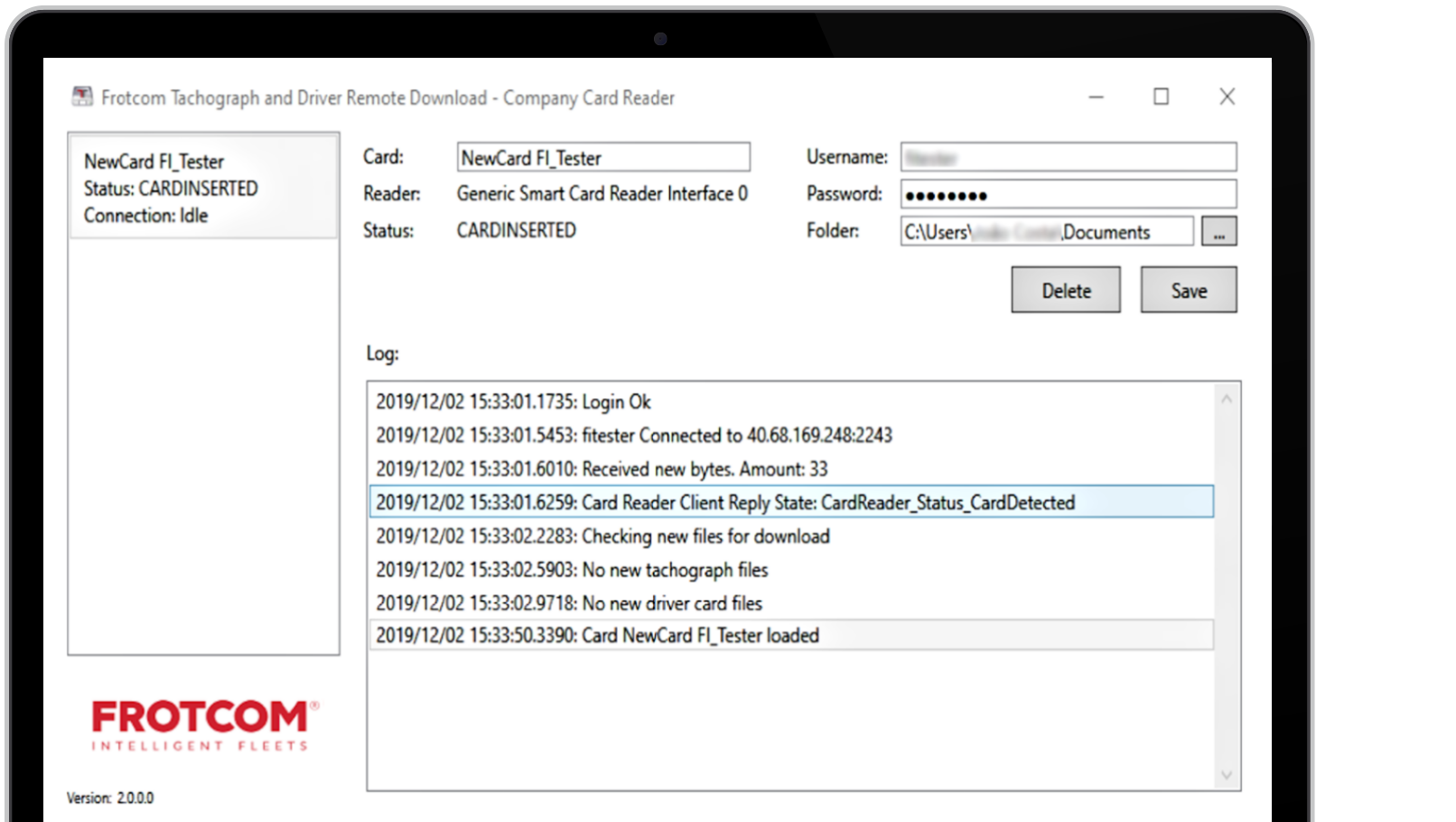Click the log scrollbar up arrow

[1227, 398]
